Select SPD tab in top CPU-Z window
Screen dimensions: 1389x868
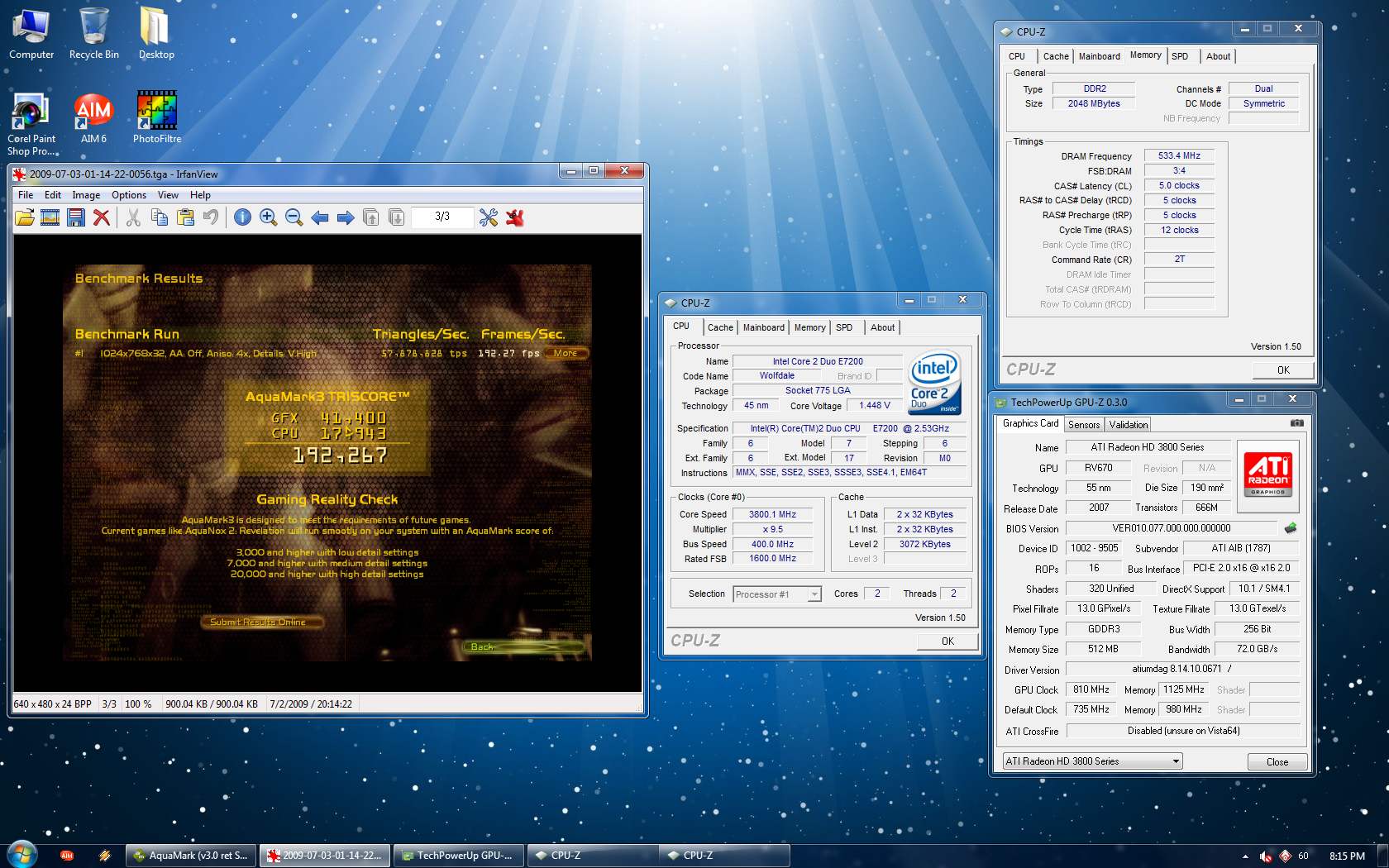click(1180, 56)
